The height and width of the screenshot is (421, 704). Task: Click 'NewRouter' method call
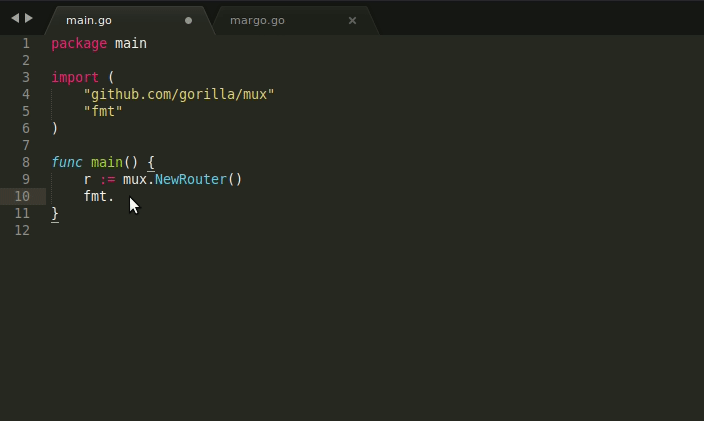coord(190,180)
